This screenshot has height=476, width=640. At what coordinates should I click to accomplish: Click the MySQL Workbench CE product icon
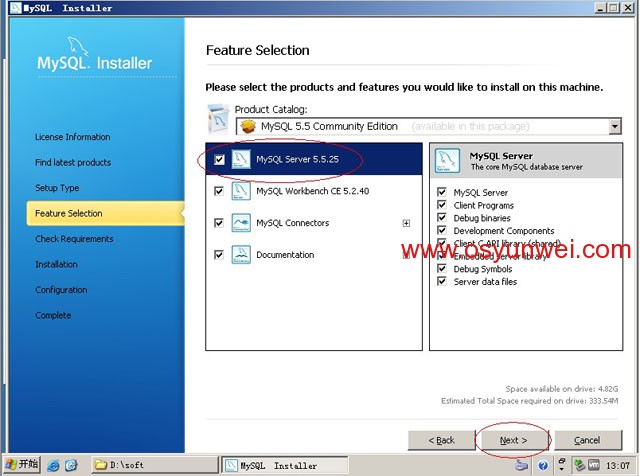(x=241, y=191)
